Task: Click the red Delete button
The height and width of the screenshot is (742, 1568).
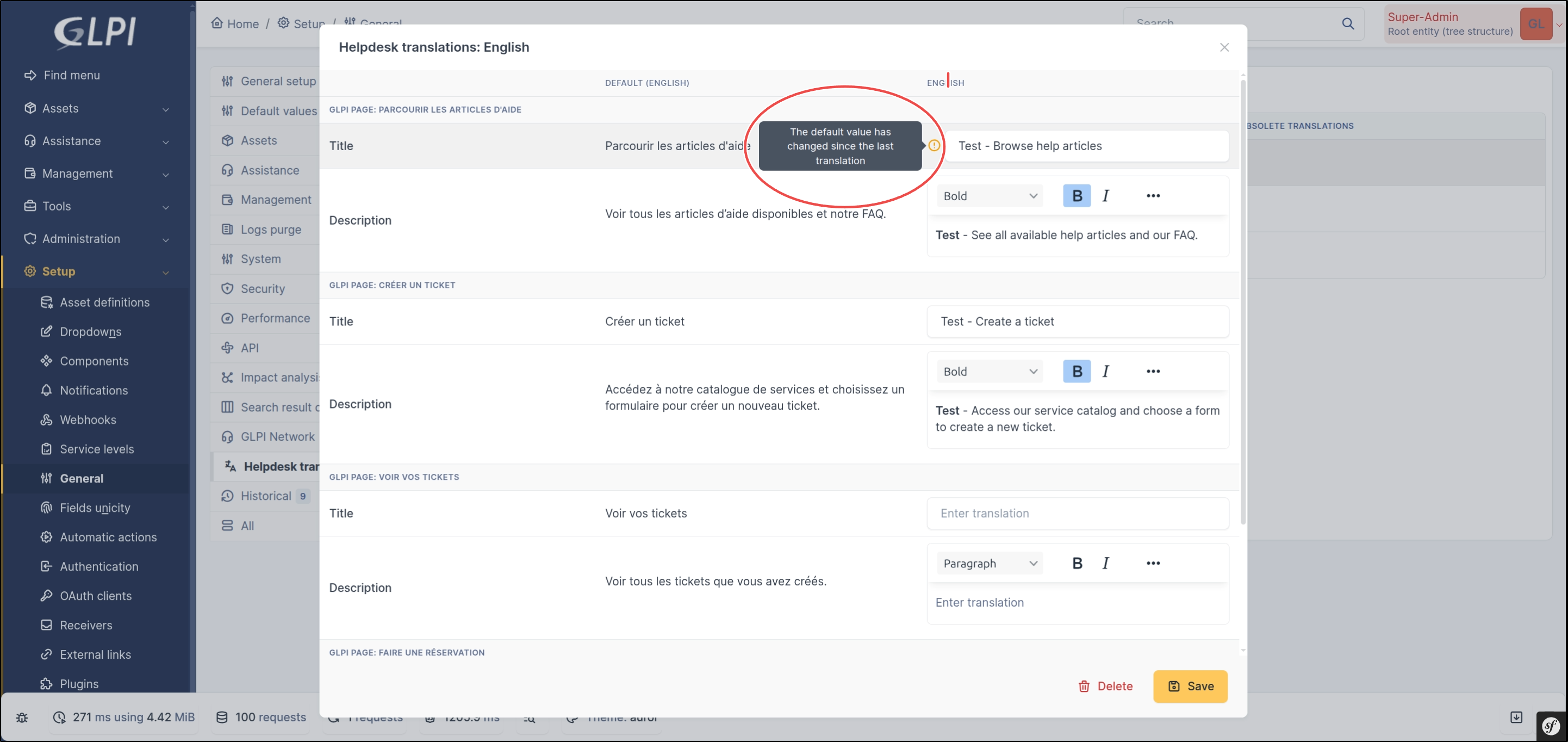Action: point(1105,686)
